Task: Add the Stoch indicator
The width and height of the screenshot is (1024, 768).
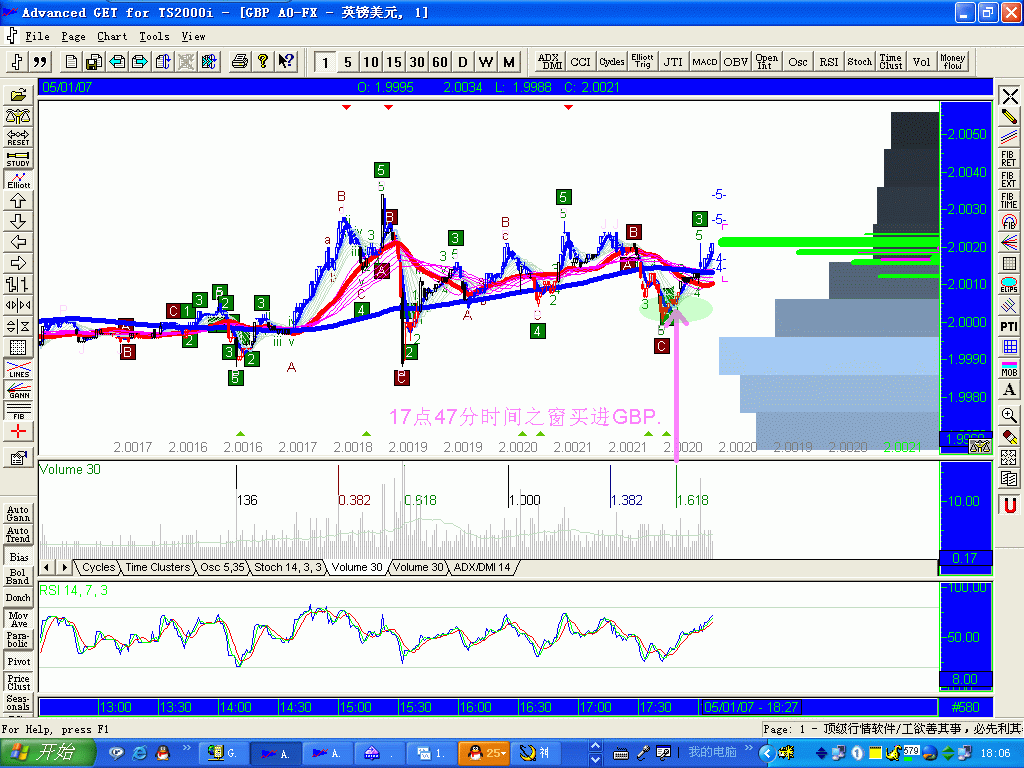Action: [x=859, y=62]
